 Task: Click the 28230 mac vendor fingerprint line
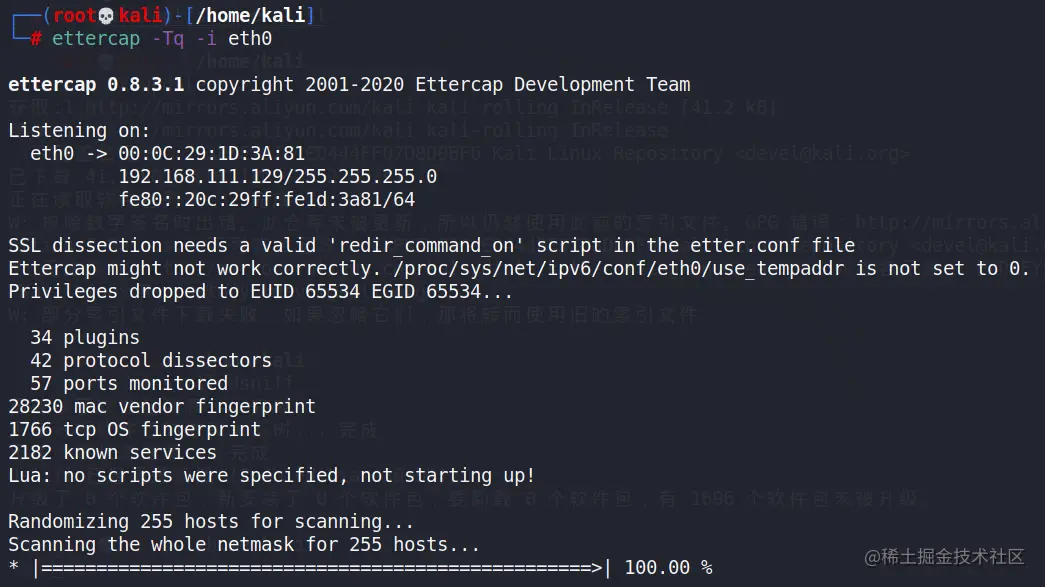tap(162, 406)
